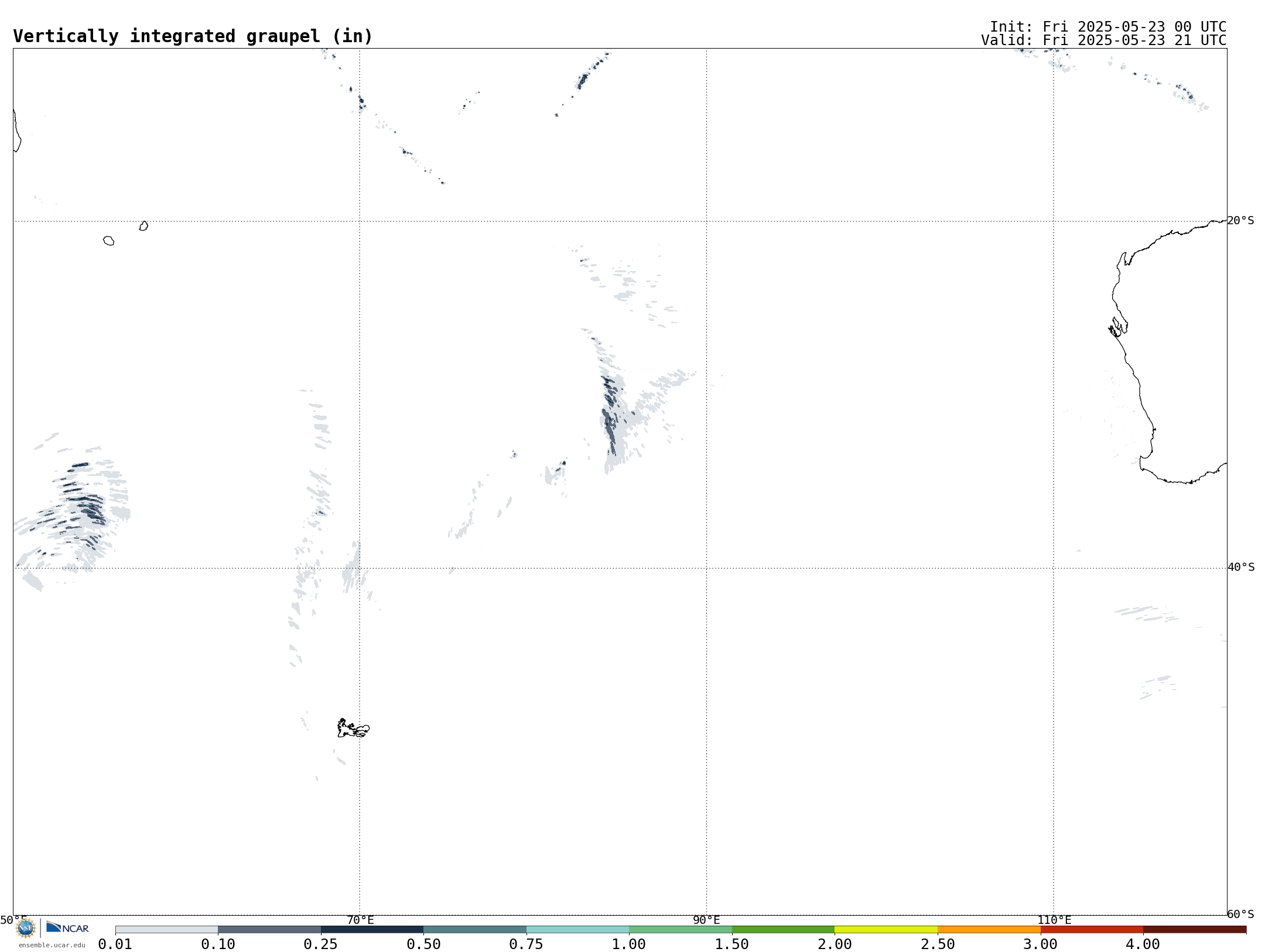Click the 1.50 colorbar tick label

tap(732, 944)
